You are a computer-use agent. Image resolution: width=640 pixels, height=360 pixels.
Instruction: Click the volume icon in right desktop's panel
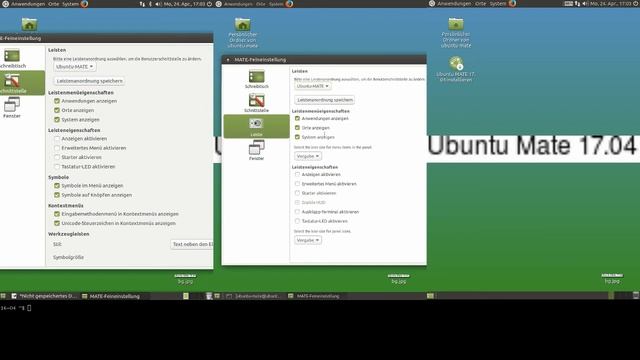coord(584,4)
